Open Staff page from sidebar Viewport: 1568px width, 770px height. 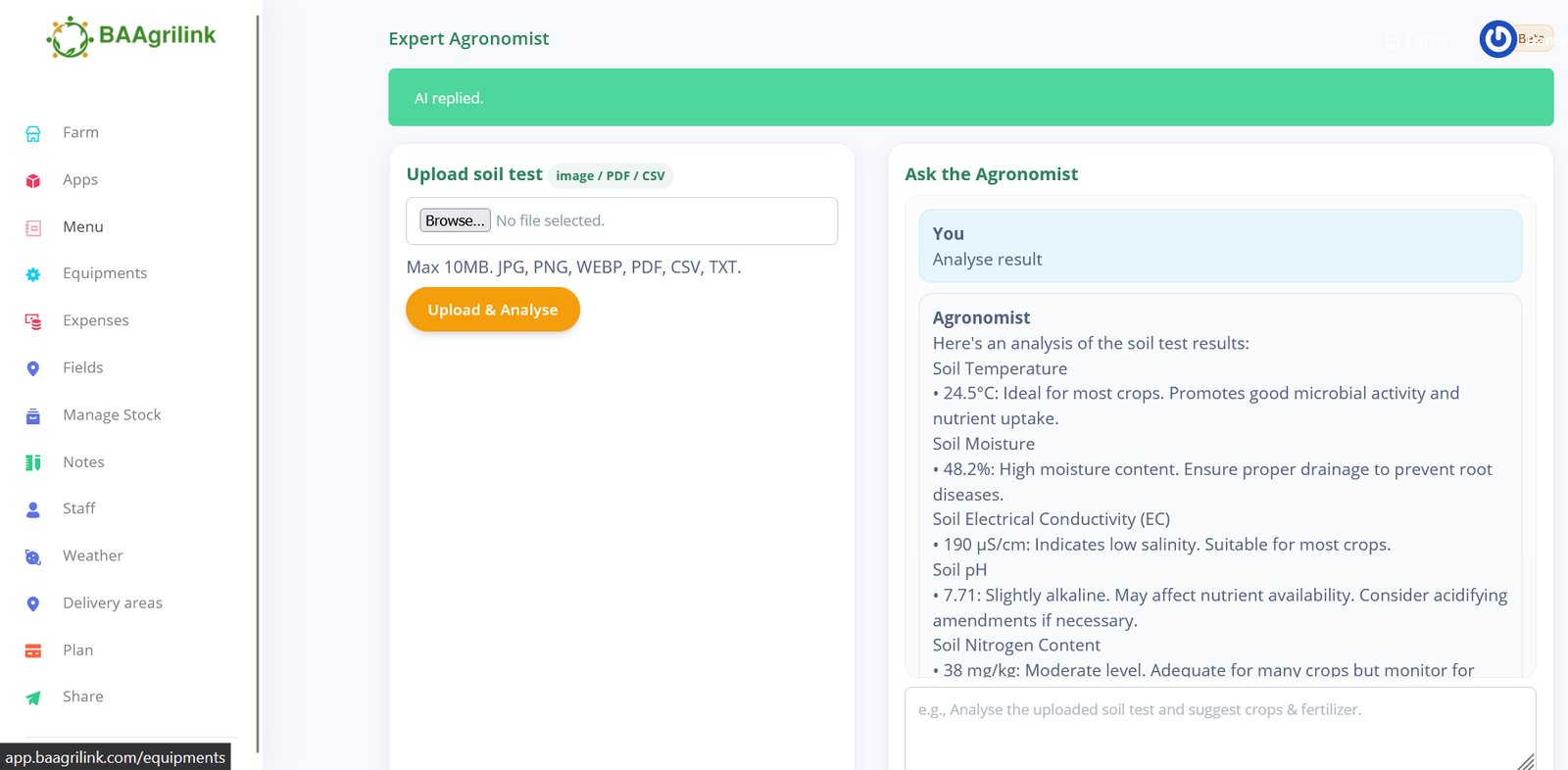point(78,508)
